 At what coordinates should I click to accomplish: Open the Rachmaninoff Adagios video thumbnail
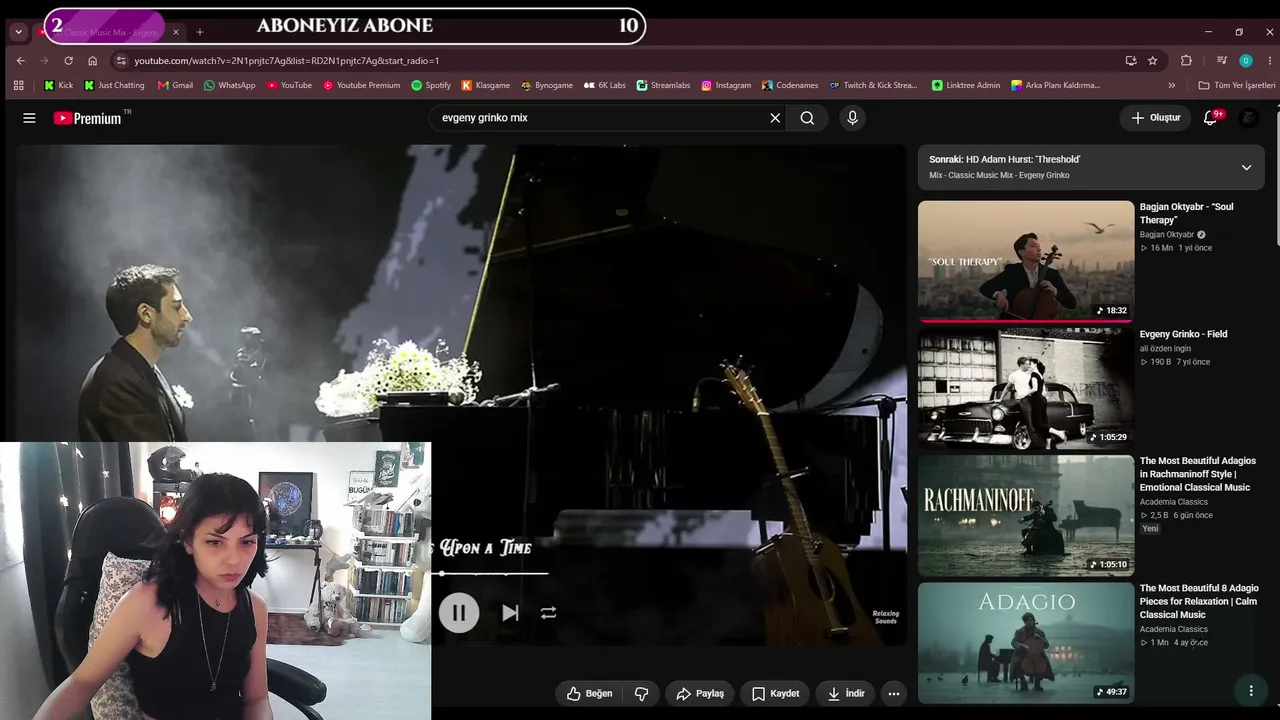pos(1026,515)
